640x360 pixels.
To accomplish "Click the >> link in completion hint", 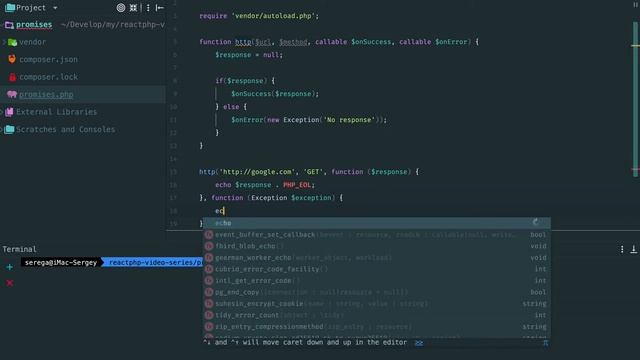I will pos(419,343).
